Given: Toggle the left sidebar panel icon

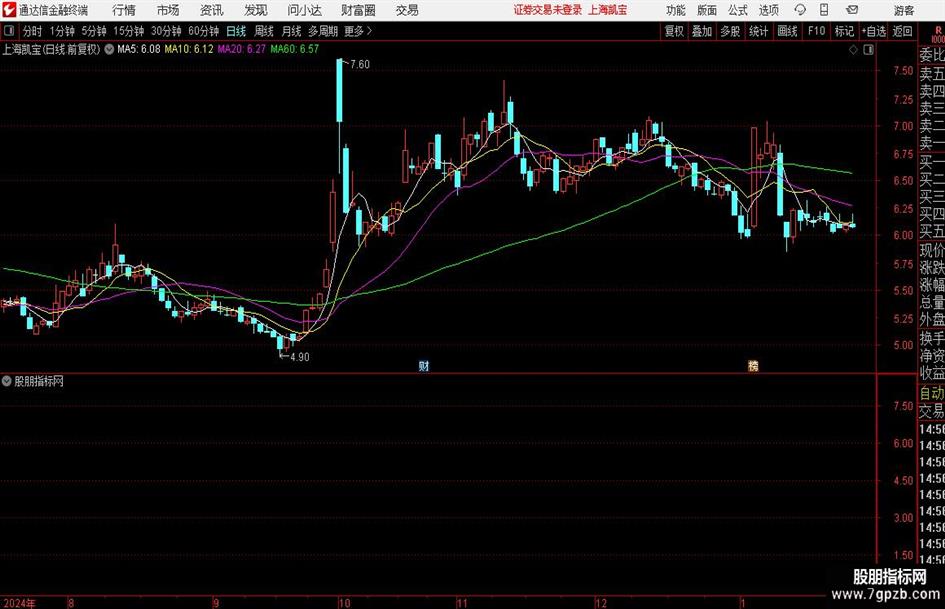Looking at the screenshot, I should pyautogui.click(x=8, y=31).
